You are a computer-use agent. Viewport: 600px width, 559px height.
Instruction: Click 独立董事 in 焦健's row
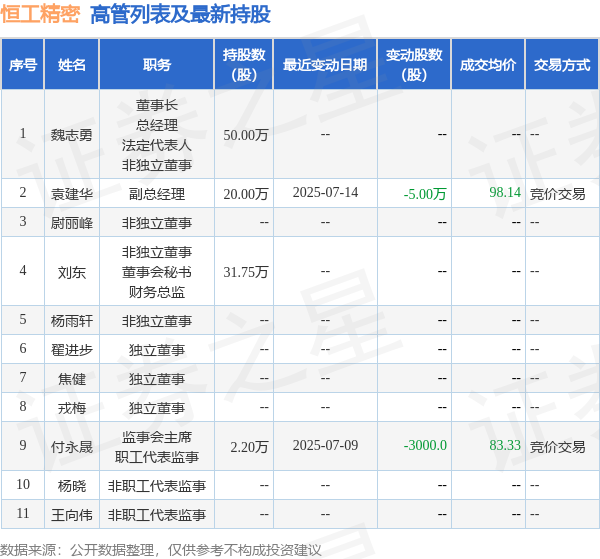coord(157,379)
